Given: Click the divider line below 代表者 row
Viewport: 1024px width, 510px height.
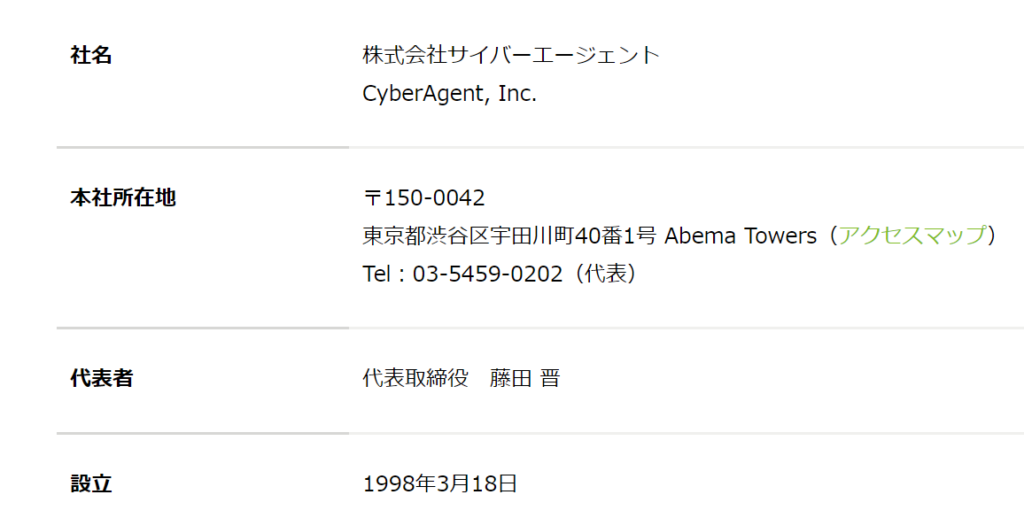Looking at the screenshot, I should [x=540, y=433].
